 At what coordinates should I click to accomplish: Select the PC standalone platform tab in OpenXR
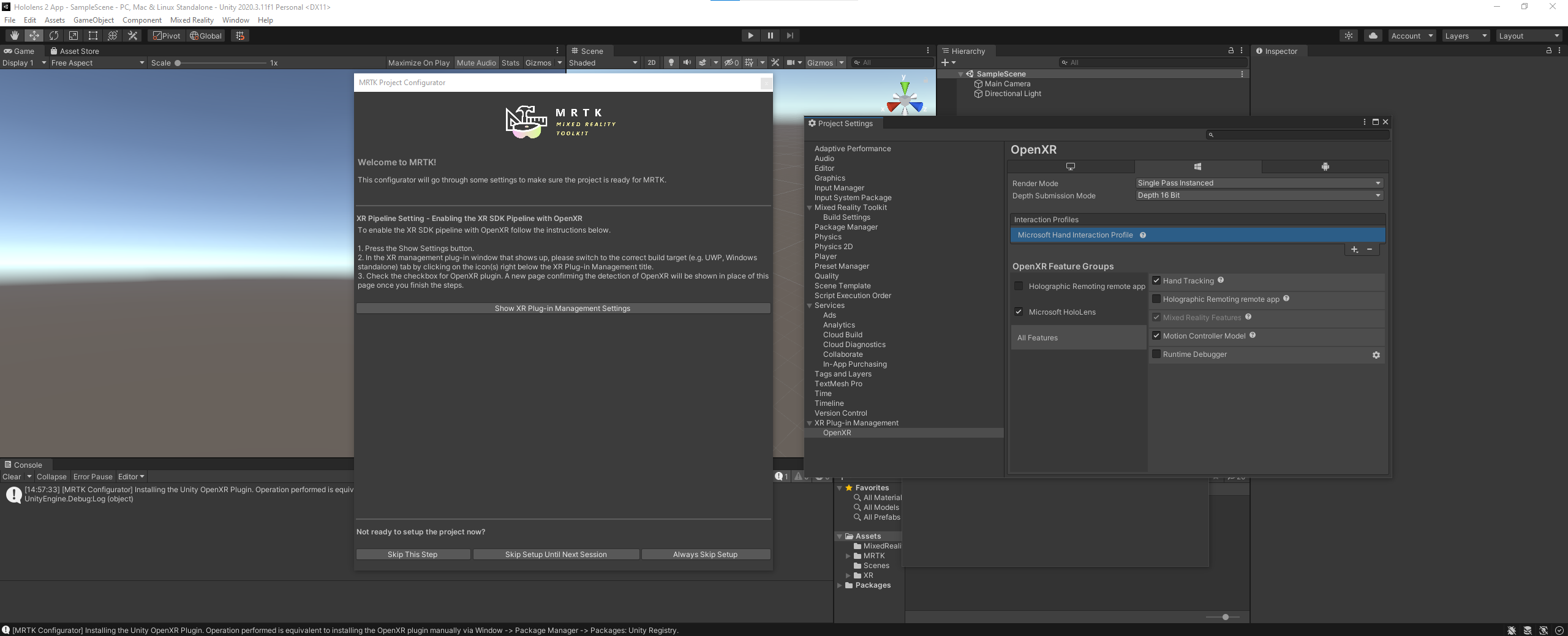(x=1071, y=166)
